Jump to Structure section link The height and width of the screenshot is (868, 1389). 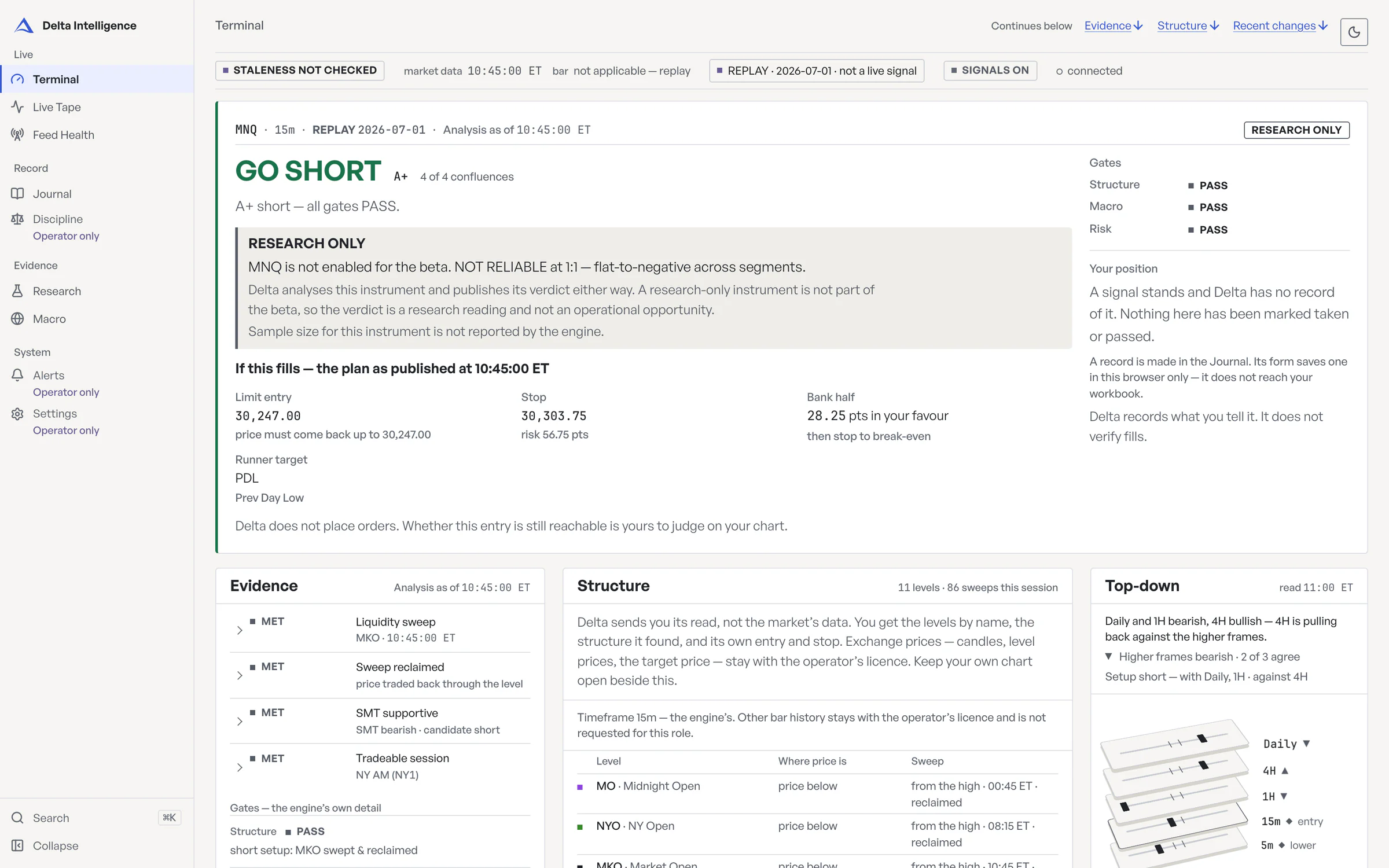point(1188,25)
